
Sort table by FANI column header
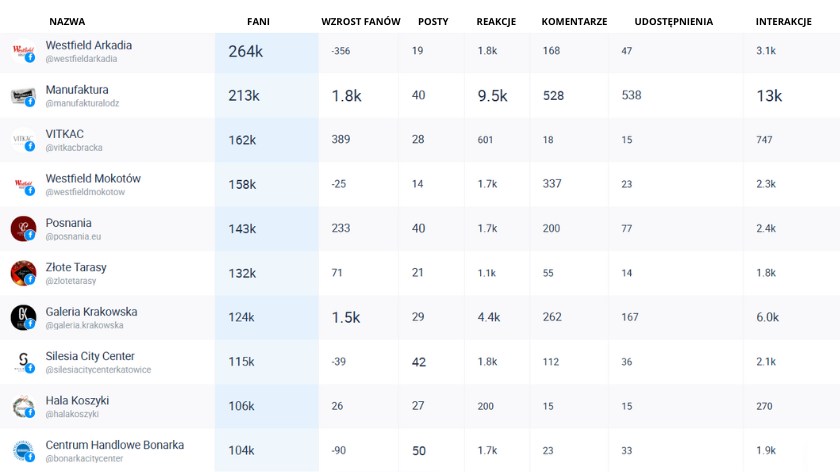coord(258,21)
